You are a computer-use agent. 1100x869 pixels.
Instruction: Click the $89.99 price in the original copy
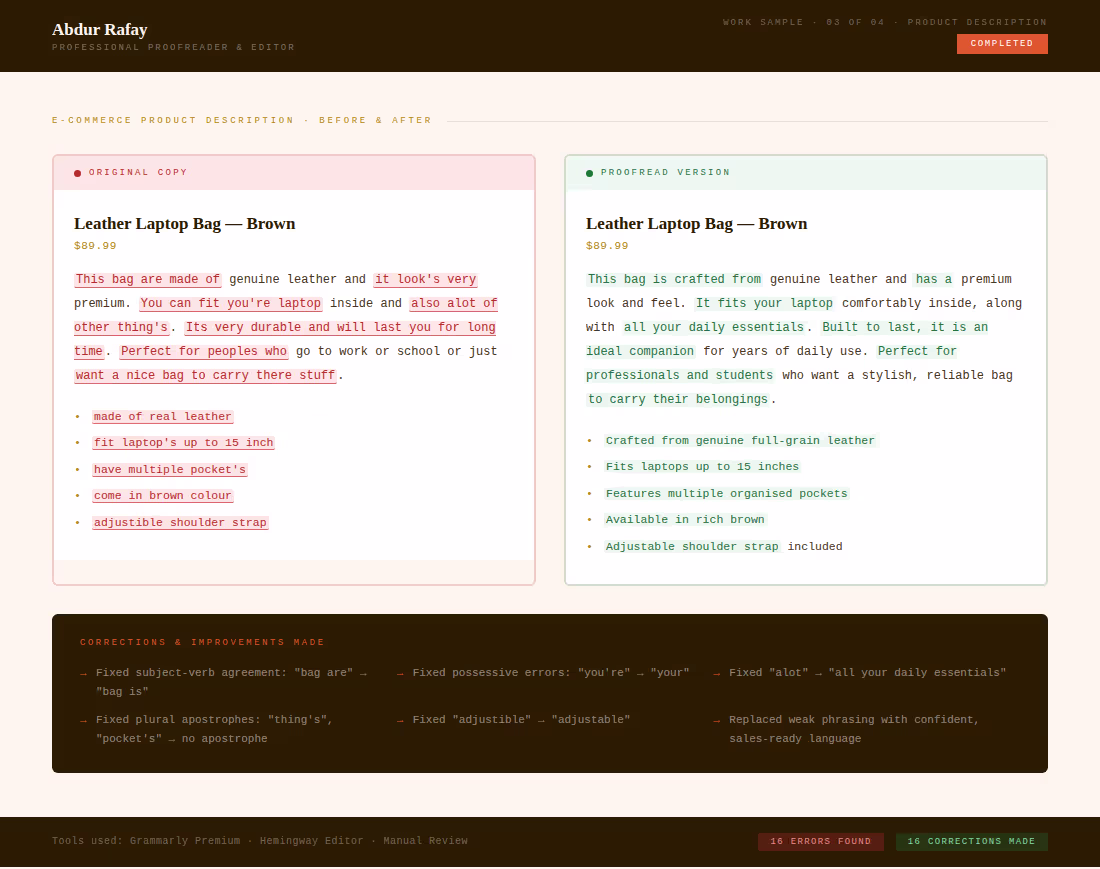tap(95, 245)
